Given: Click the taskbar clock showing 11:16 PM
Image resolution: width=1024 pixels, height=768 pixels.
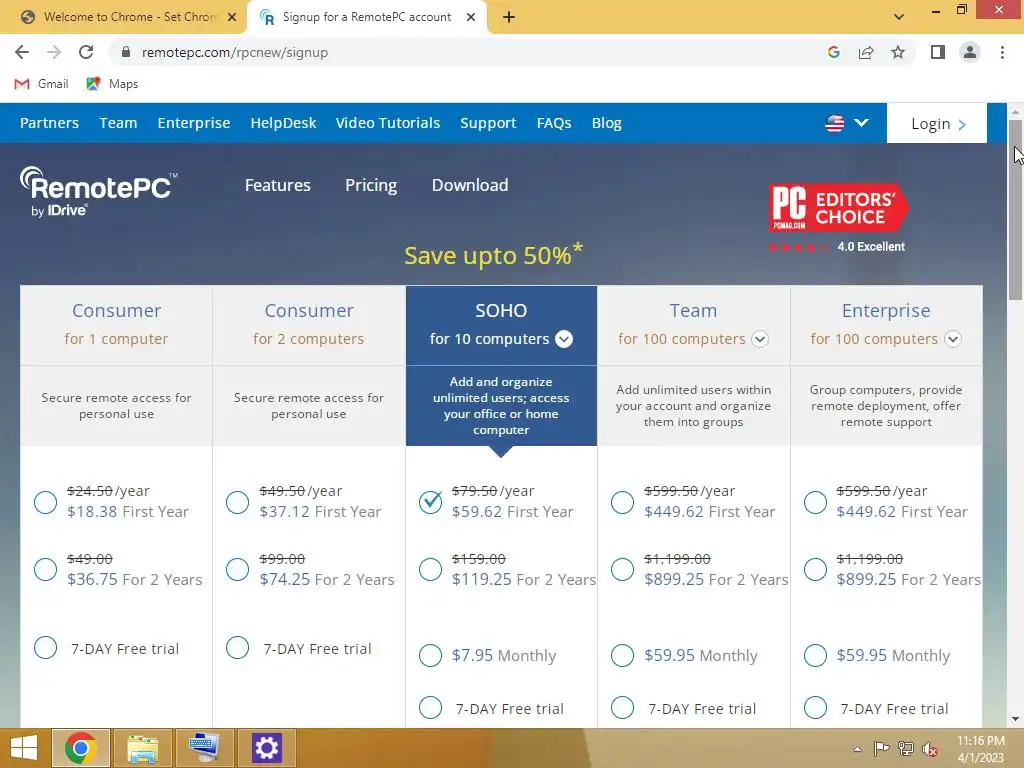Looking at the screenshot, I should pos(981,749).
